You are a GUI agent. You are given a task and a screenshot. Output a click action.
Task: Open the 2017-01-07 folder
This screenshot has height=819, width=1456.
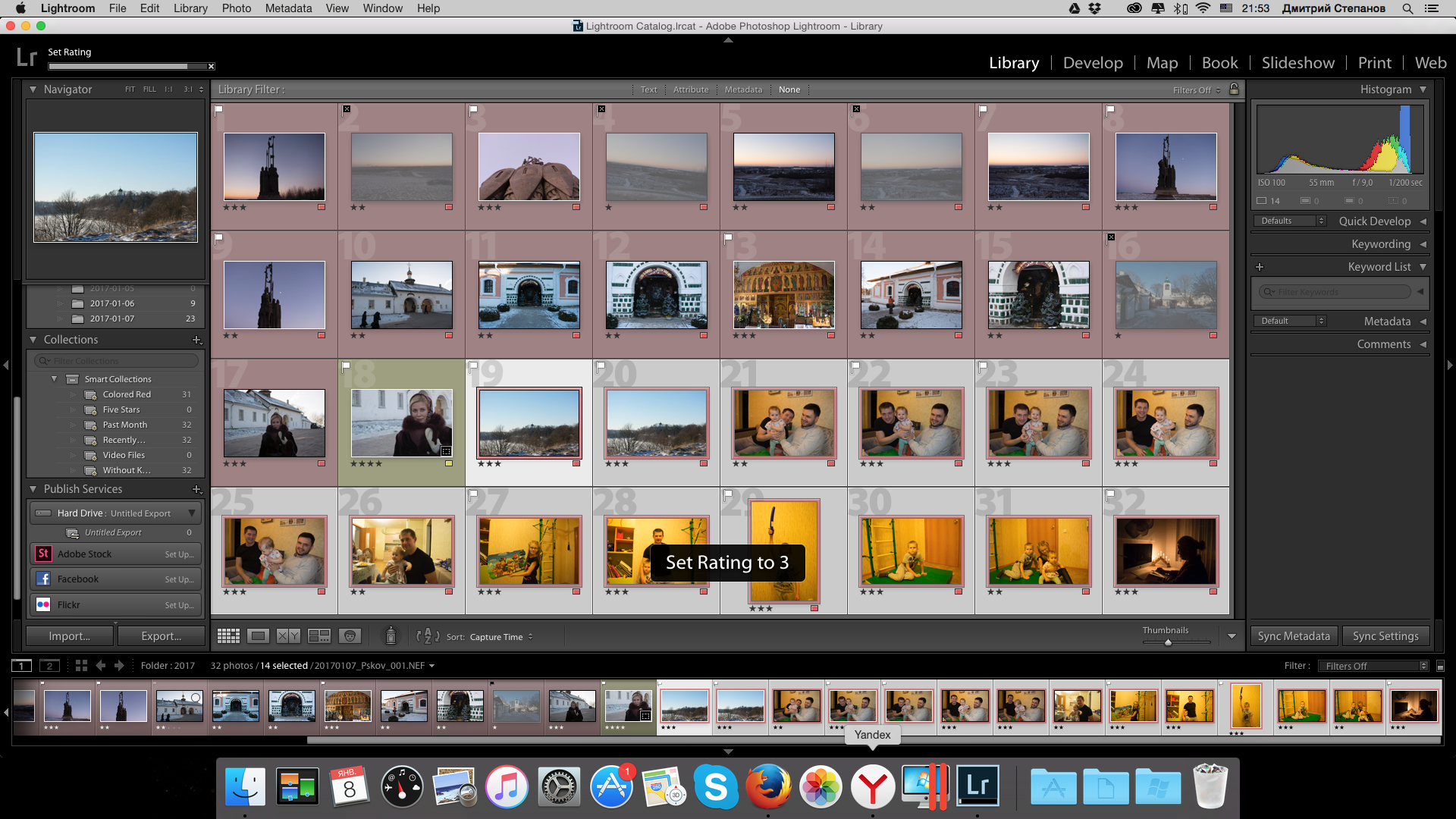point(112,318)
